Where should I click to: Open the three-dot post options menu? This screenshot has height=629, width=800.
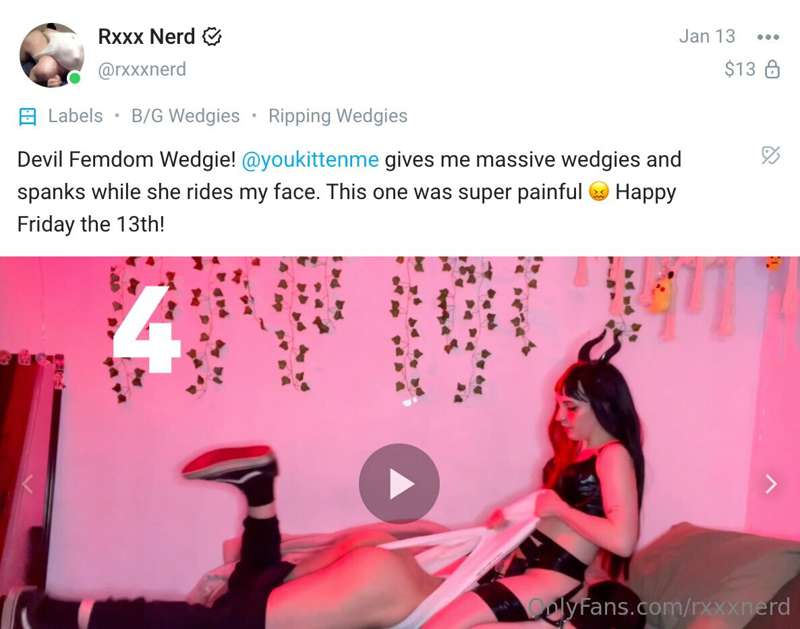point(768,37)
